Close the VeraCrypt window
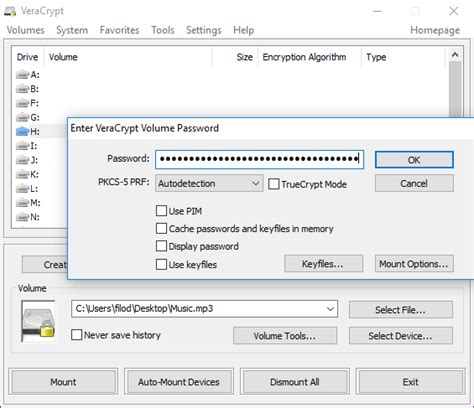Viewport: 474px width, 408px height. coord(454,11)
